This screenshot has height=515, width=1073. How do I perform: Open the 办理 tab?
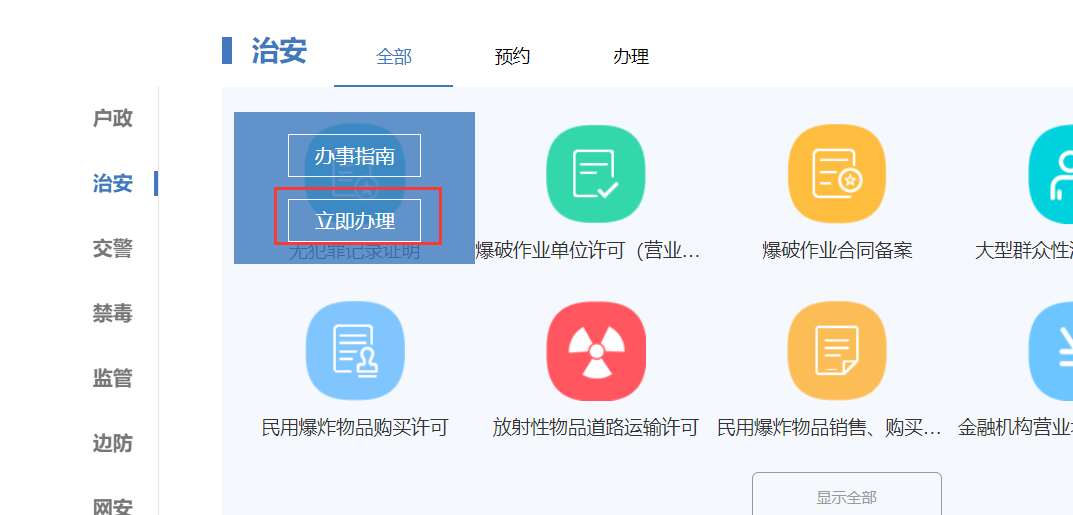tap(631, 57)
